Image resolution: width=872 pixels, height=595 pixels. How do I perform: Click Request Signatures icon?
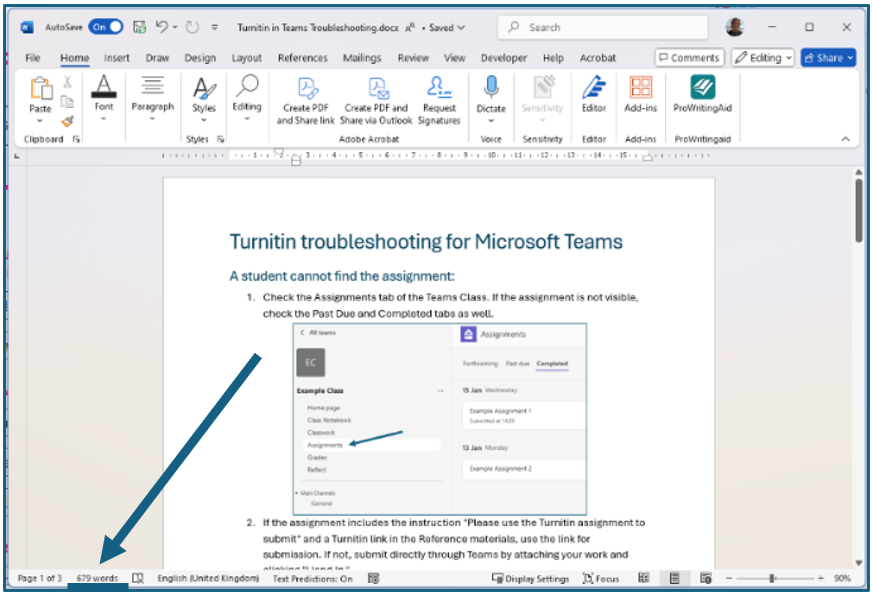[439, 101]
